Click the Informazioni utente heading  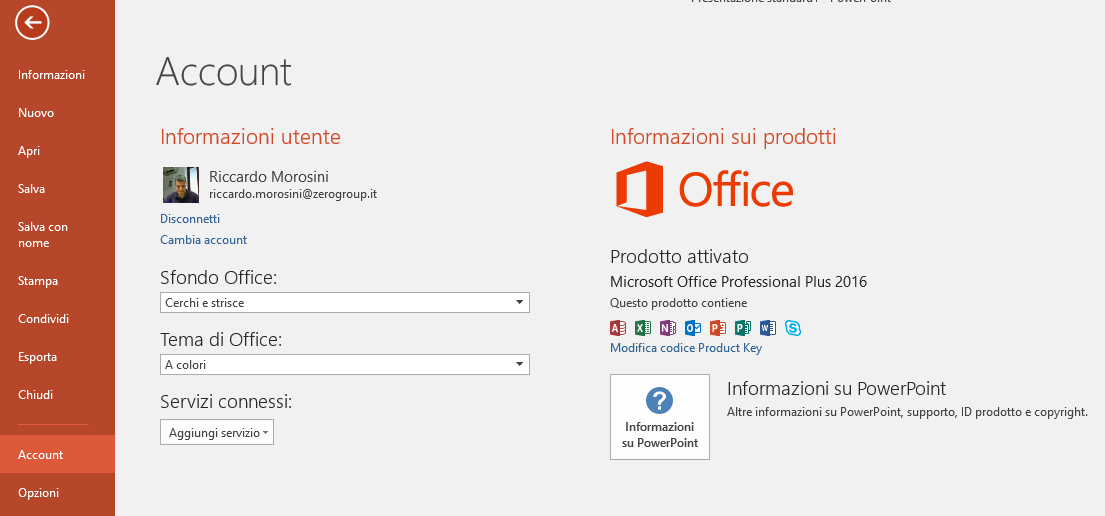(x=250, y=137)
